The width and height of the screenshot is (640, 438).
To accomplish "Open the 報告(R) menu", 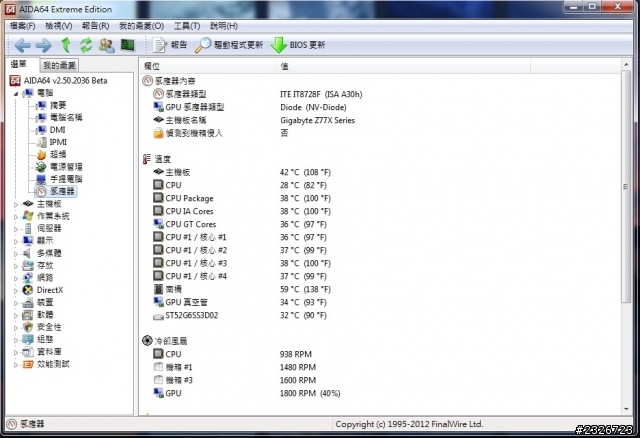I will [x=96, y=26].
